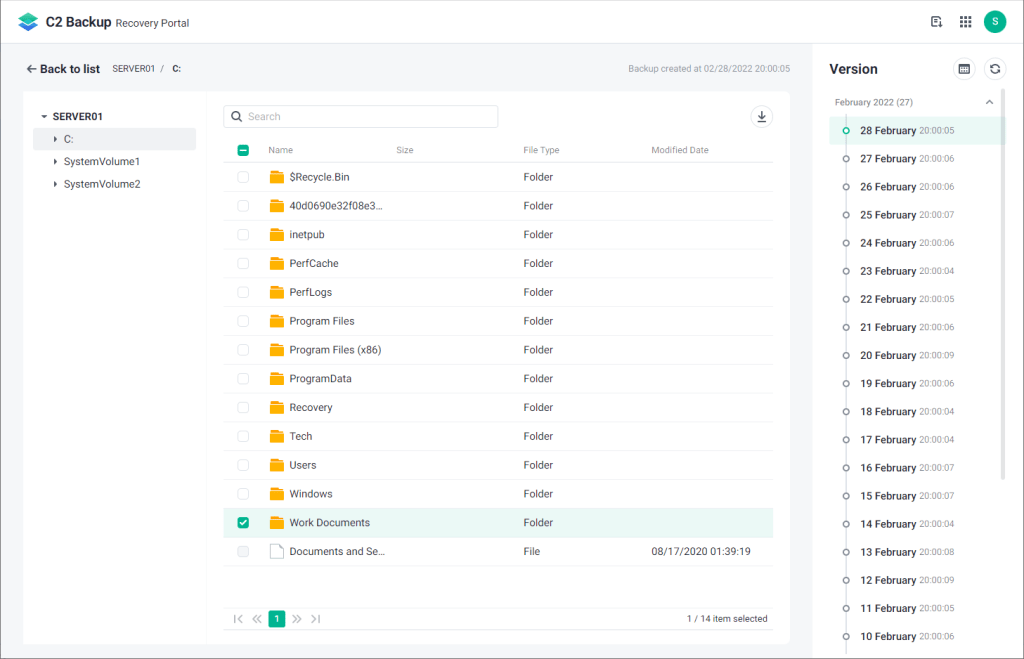
Task: Select SystemVolume2 in the tree
Action: point(102,184)
